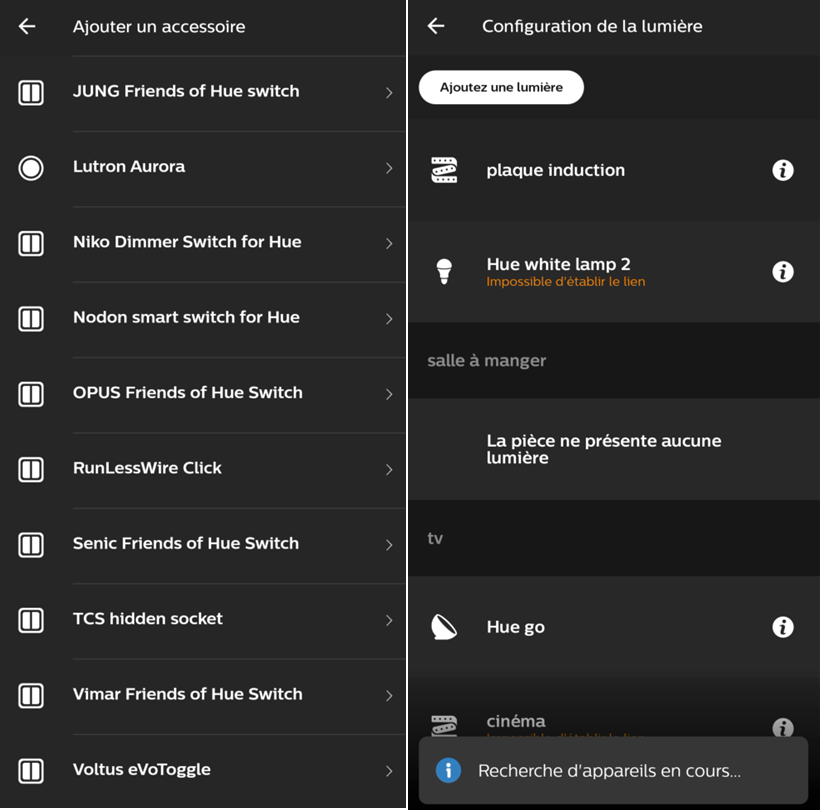The image size is (820, 810).
Task: Open the Senic Friends of Hue Switch entry
Action: tap(203, 545)
